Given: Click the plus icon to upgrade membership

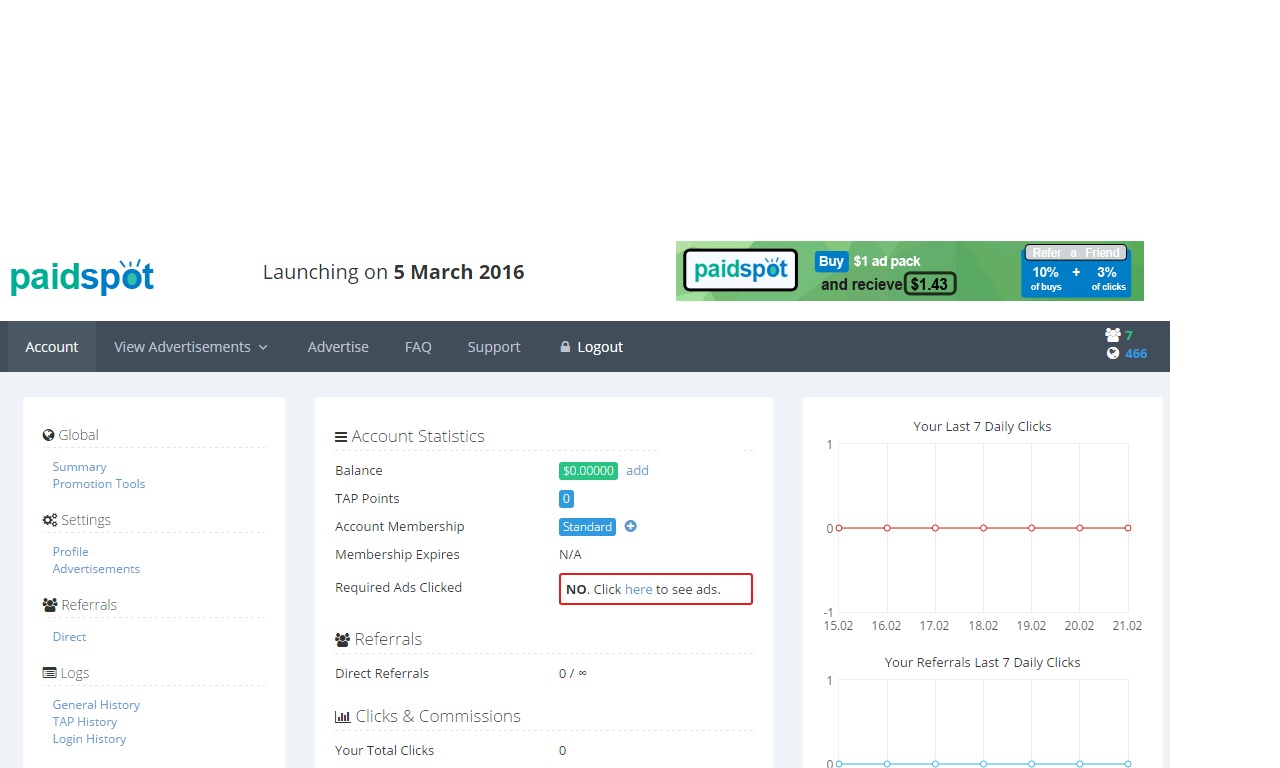Looking at the screenshot, I should pos(631,526).
